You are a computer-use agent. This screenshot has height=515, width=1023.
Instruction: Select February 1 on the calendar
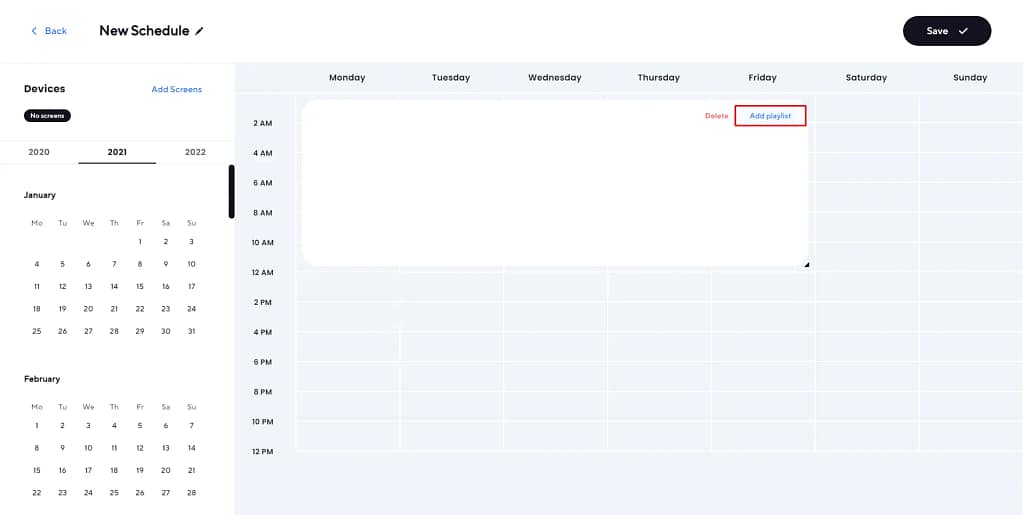(37, 426)
